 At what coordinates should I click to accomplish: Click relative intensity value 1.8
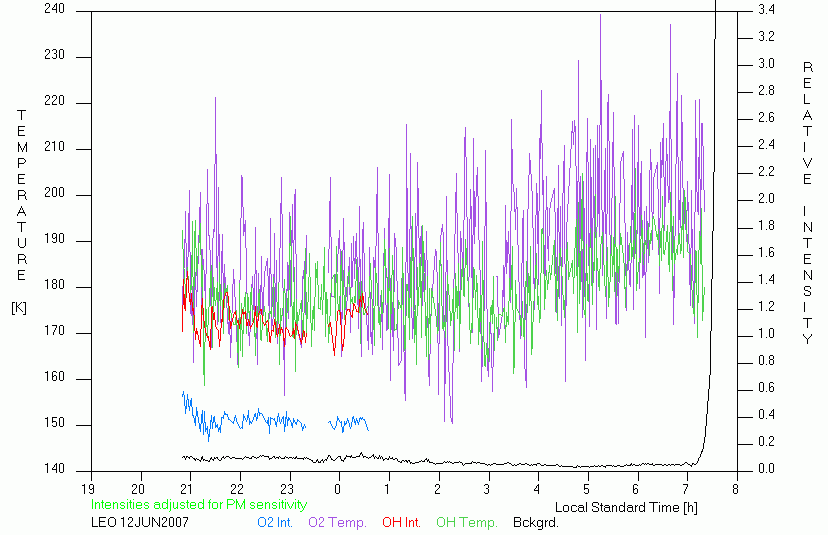point(766,226)
